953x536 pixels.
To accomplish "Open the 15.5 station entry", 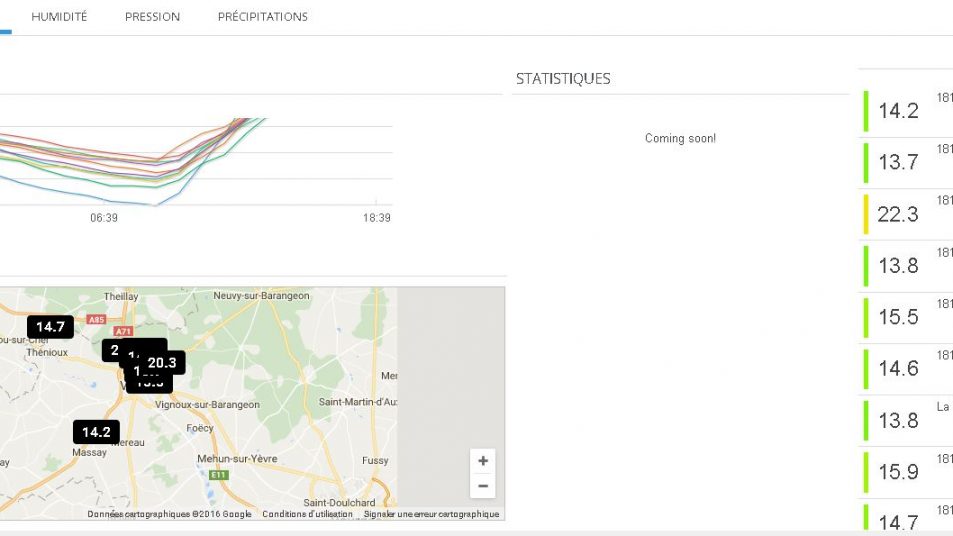I will click(x=897, y=317).
